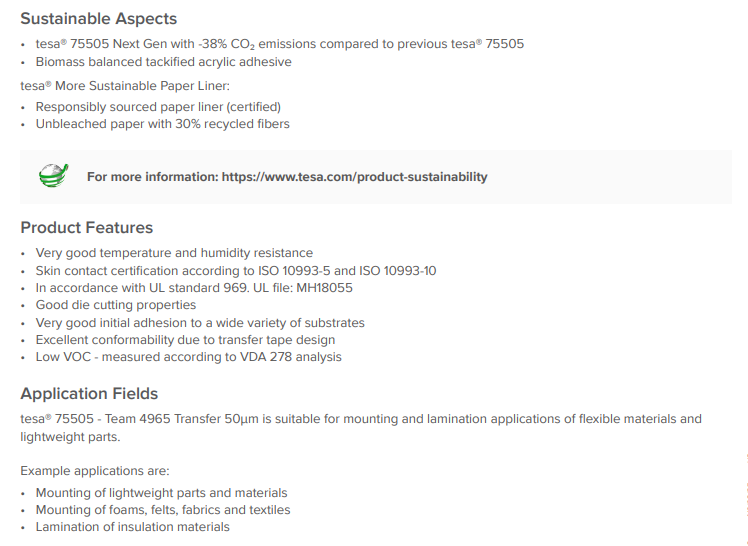This screenshot has width=748, height=546.
Task: Select the mounting of lightweight parts bullet
Action: click(x=161, y=493)
